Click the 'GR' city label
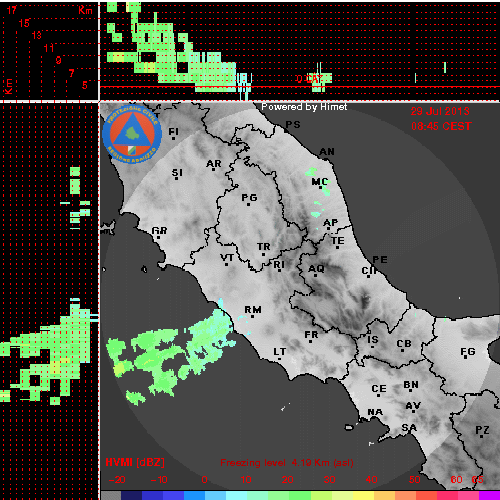The image size is (500, 500). 159,231
